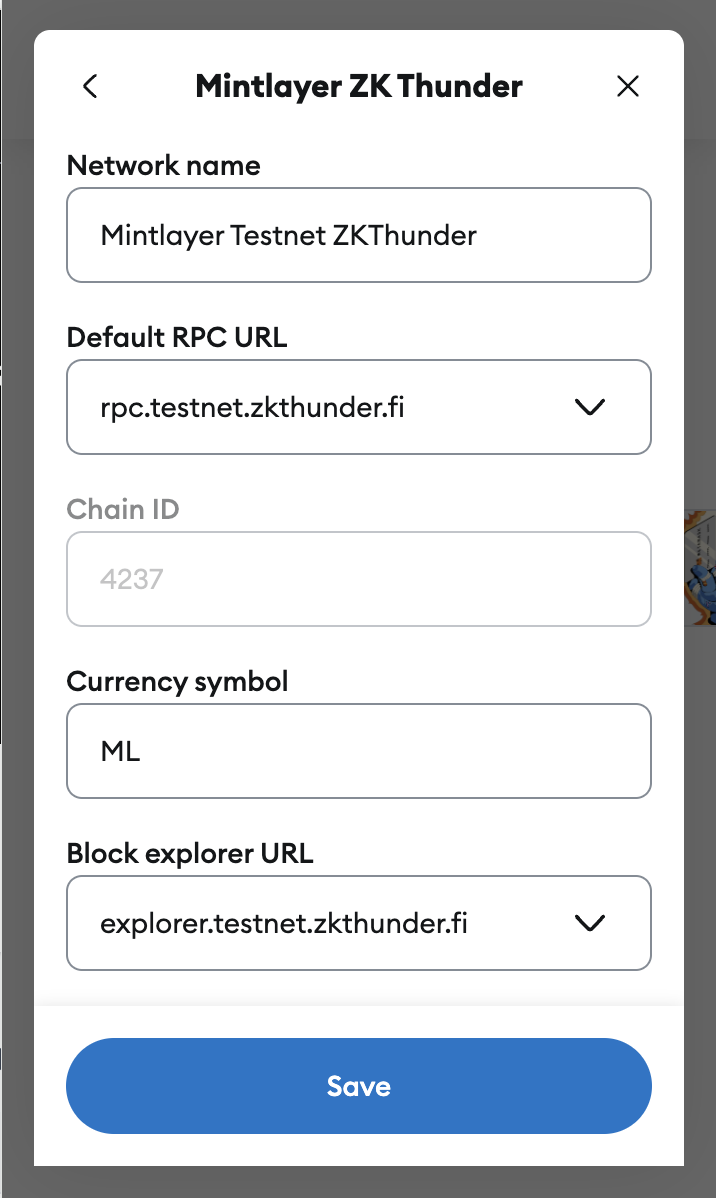This screenshot has width=716, height=1198.
Task: Close the Mintlayer ZK Thunder dialog
Action: tap(628, 87)
